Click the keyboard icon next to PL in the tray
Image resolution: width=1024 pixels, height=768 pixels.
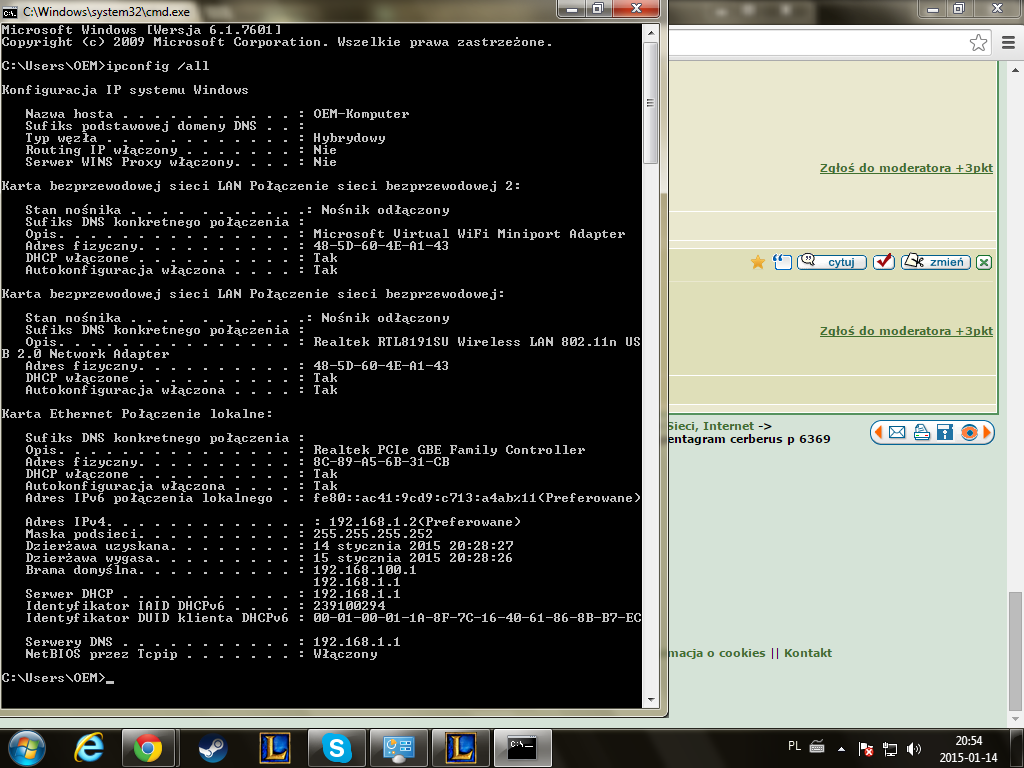pyautogui.click(x=817, y=746)
